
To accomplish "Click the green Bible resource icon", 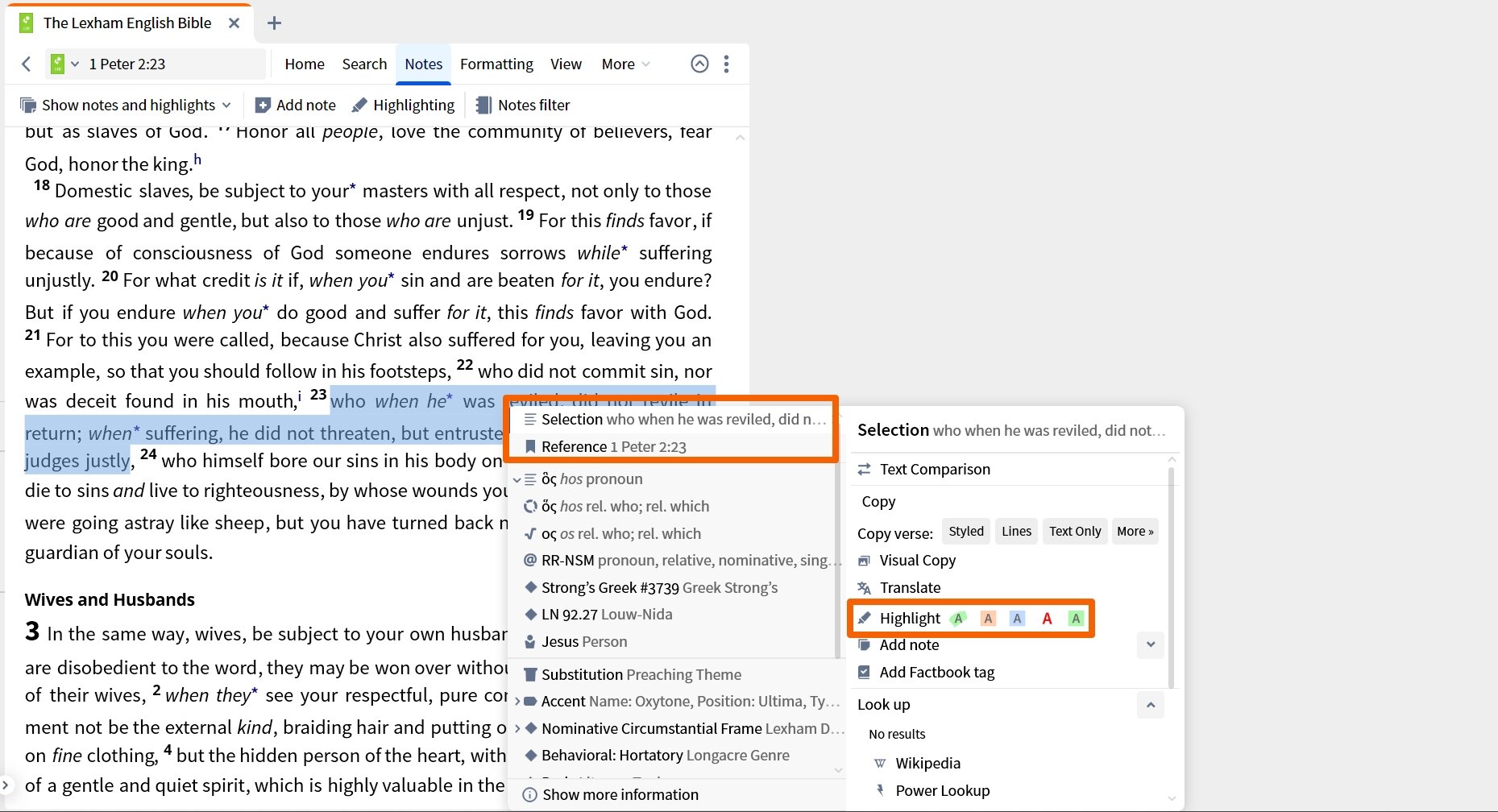I will pos(57,64).
